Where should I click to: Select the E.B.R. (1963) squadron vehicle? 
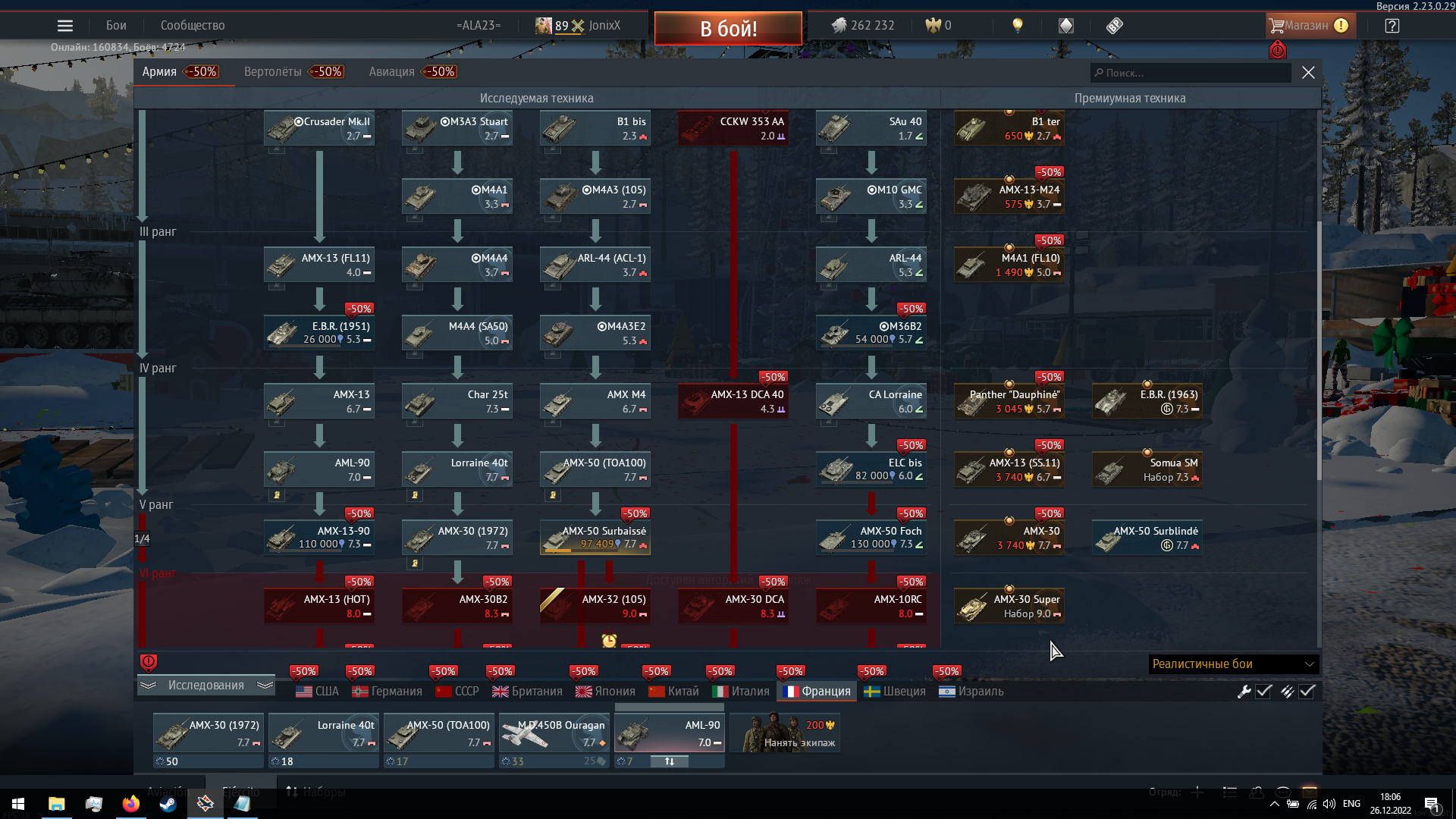(1147, 401)
